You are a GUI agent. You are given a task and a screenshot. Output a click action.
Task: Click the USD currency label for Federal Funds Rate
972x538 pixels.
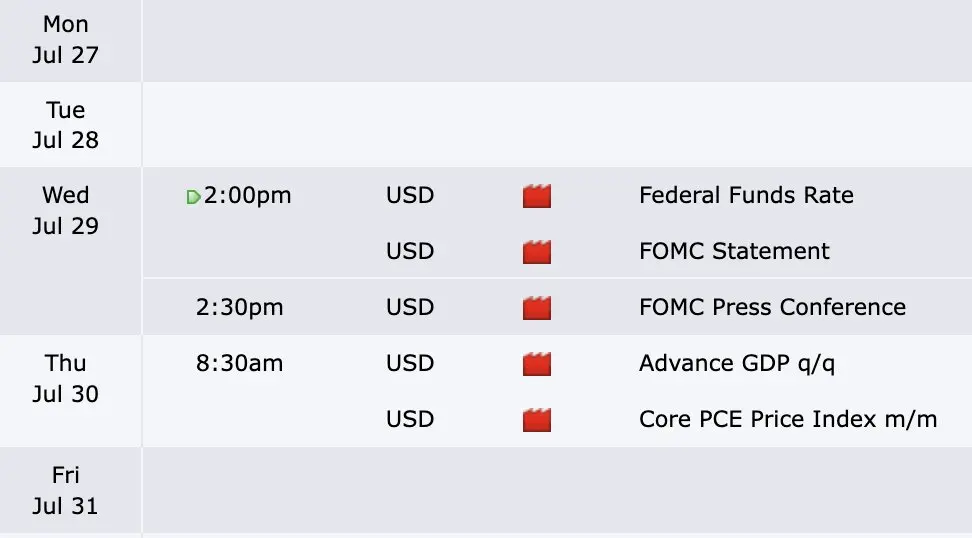pos(410,195)
